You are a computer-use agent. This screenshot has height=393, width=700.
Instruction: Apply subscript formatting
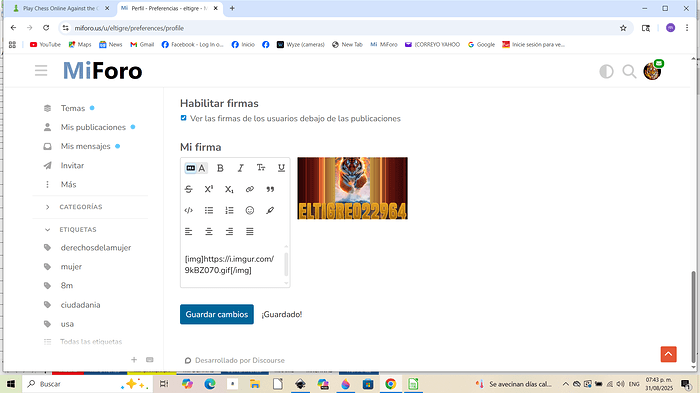(229, 189)
